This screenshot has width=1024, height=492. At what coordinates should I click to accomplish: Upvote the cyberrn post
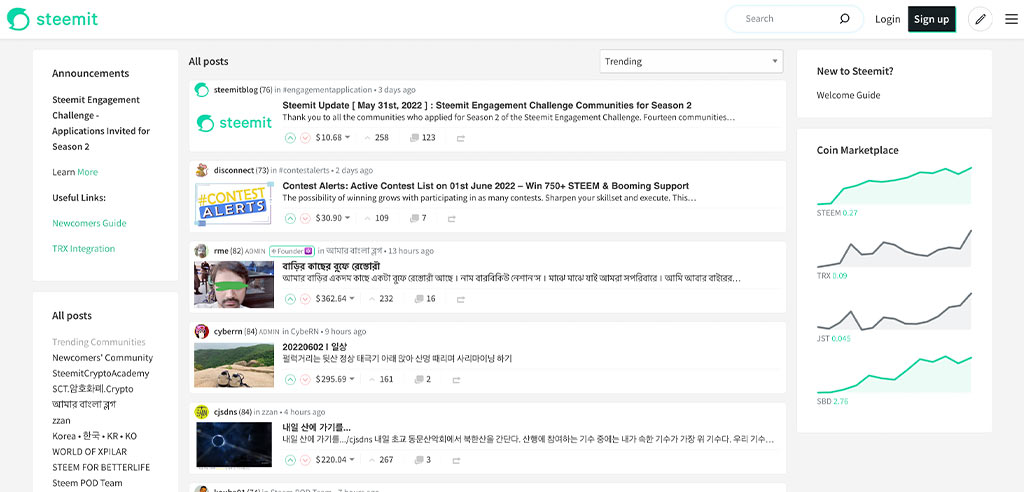[291, 380]
